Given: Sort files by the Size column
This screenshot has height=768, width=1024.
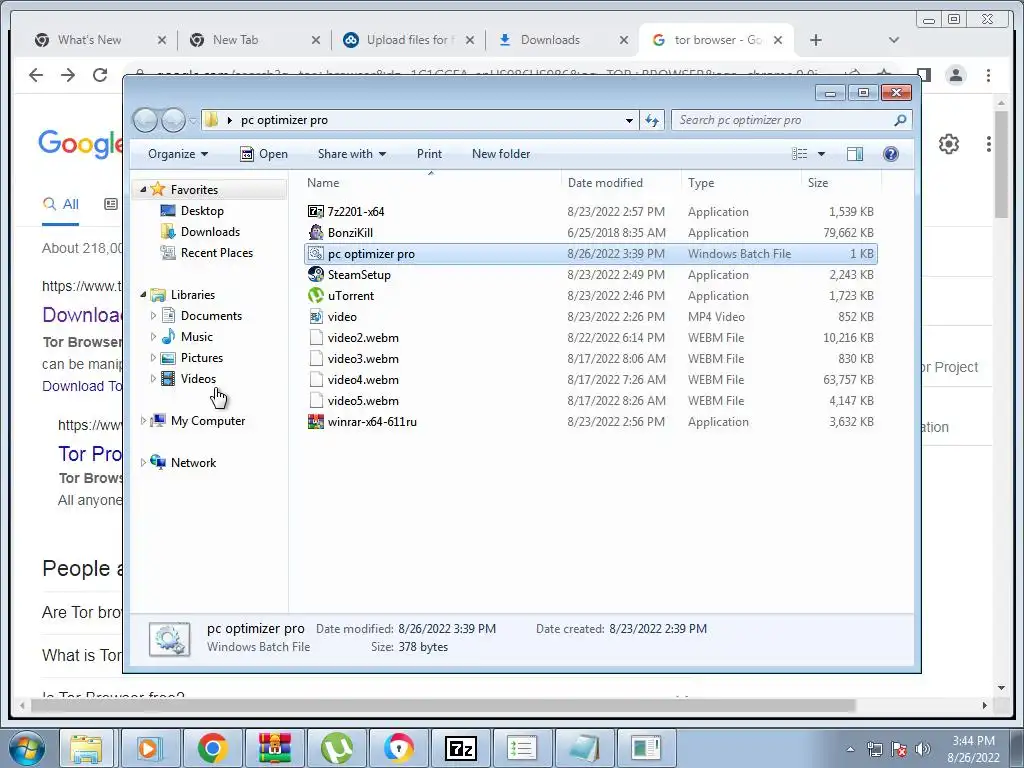Looking at the screenshot, I should click(818, 183).
